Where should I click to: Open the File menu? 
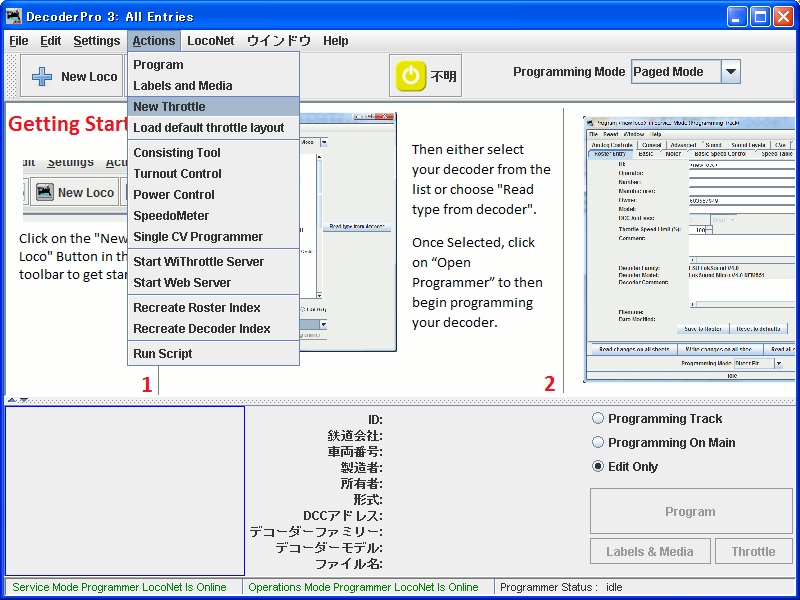(19, 41)
